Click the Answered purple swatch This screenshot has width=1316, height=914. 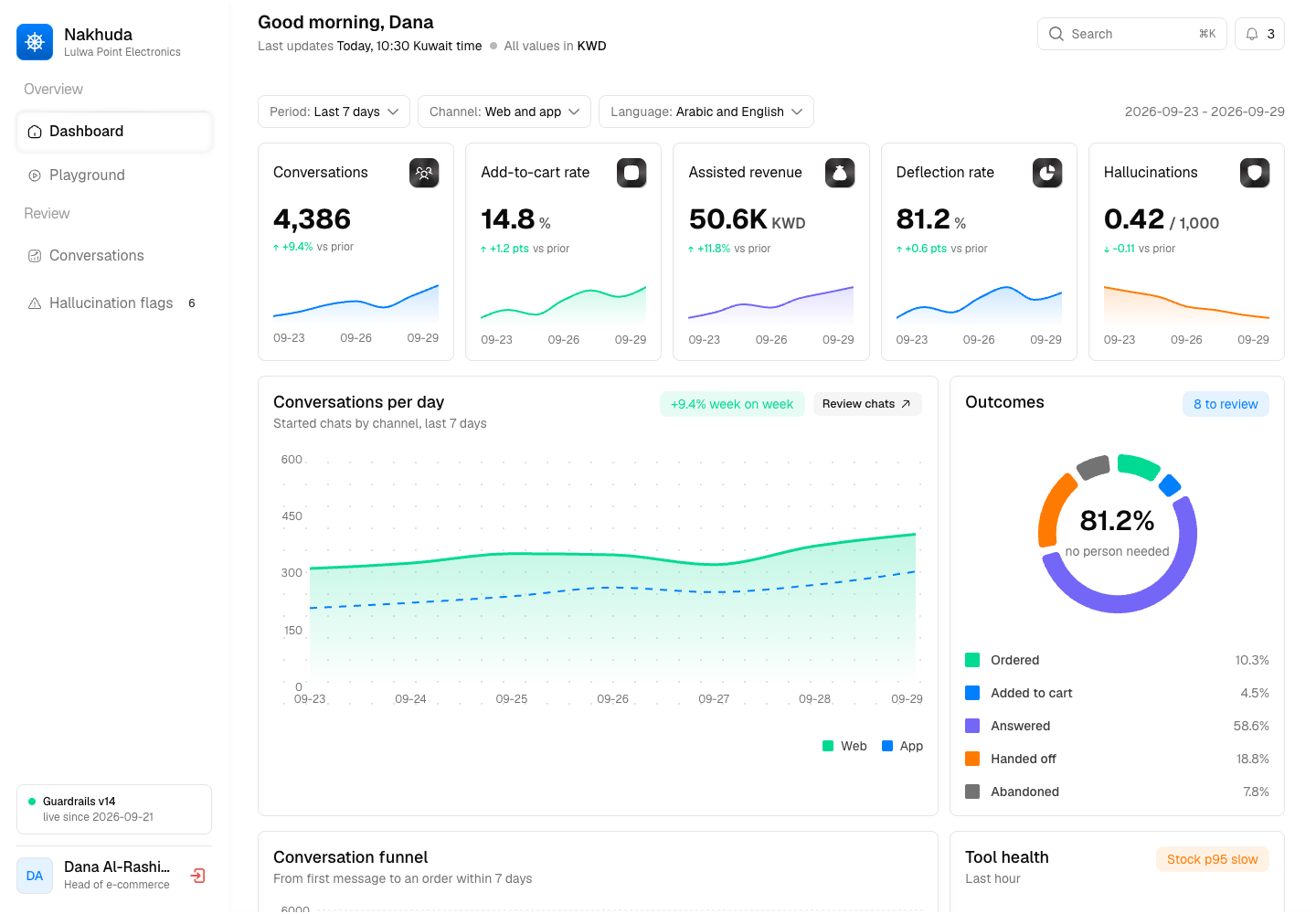click(x=972, y=726)
